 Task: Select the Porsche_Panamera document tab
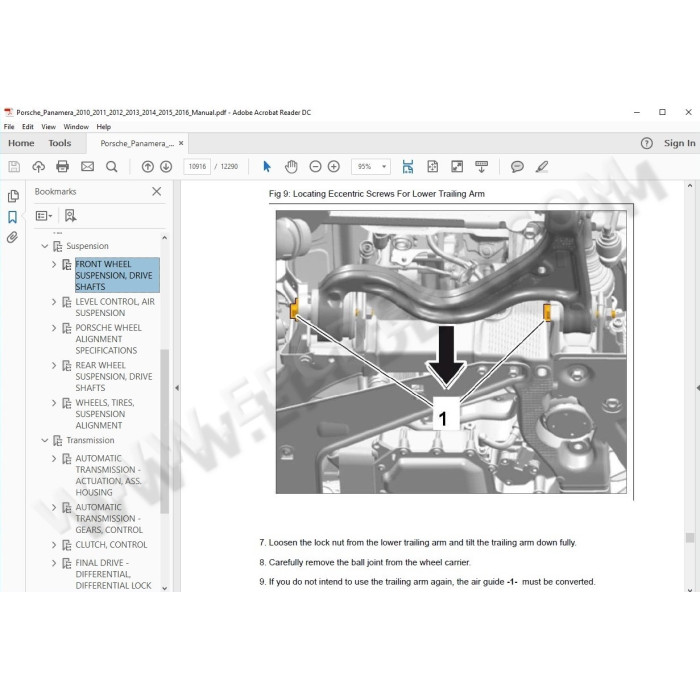[137, 143]
